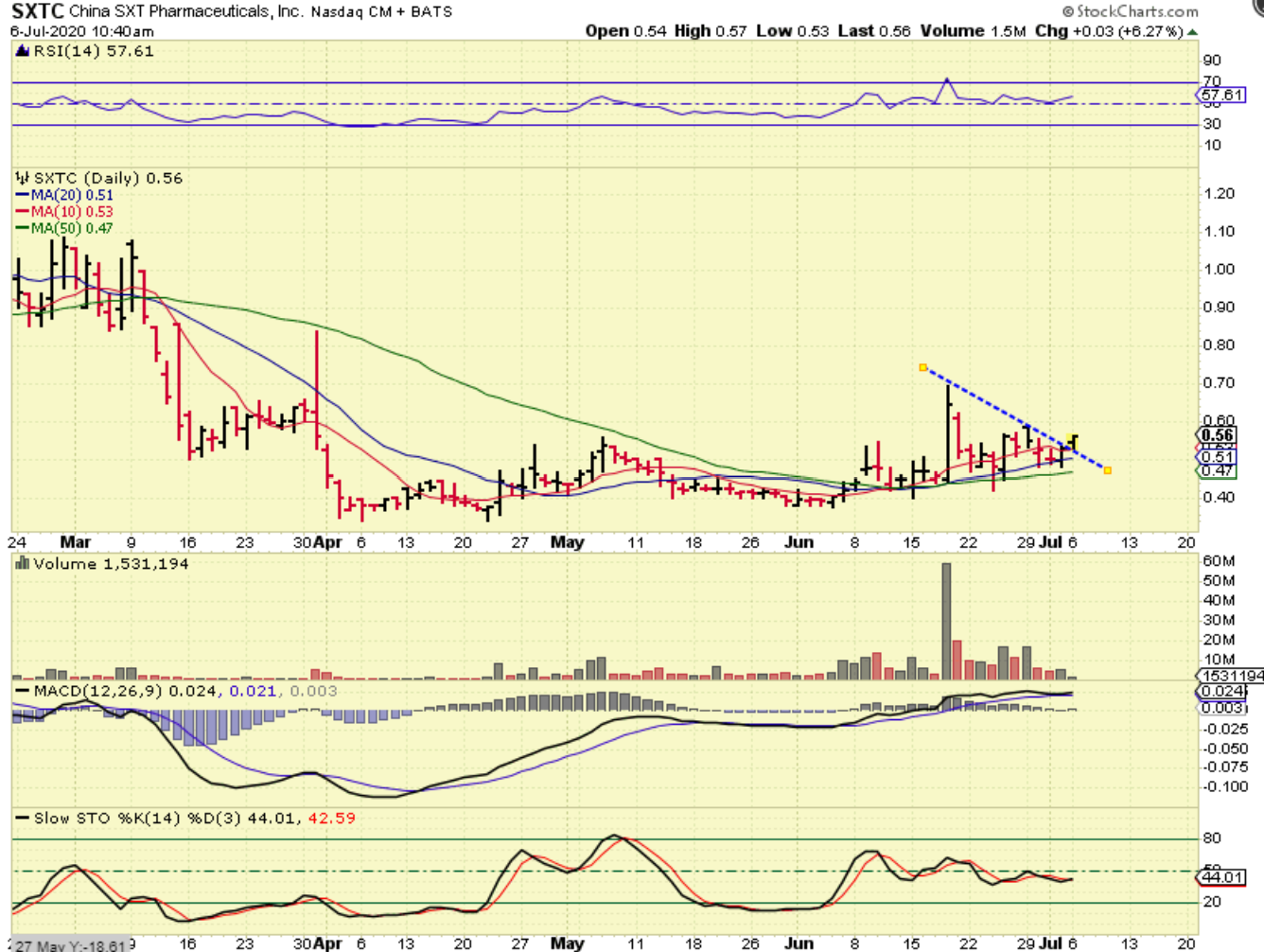Viewport: 1264px width, 952px height.
Task: Click the Nasdaq CM + BATS exchange label
Action: coord(381,11)
